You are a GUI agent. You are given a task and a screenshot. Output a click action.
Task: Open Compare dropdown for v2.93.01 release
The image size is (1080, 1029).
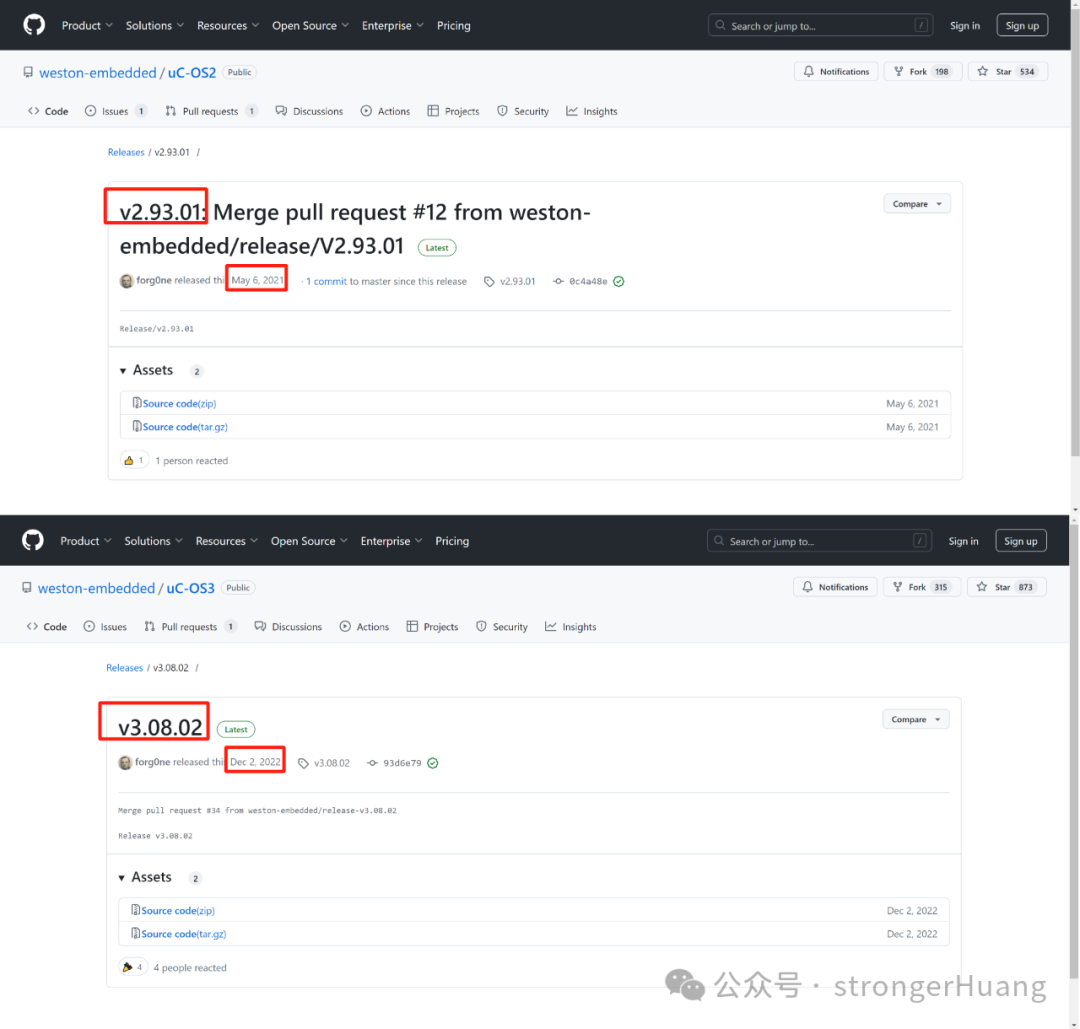pyautogui.click(x=917, y=204)
